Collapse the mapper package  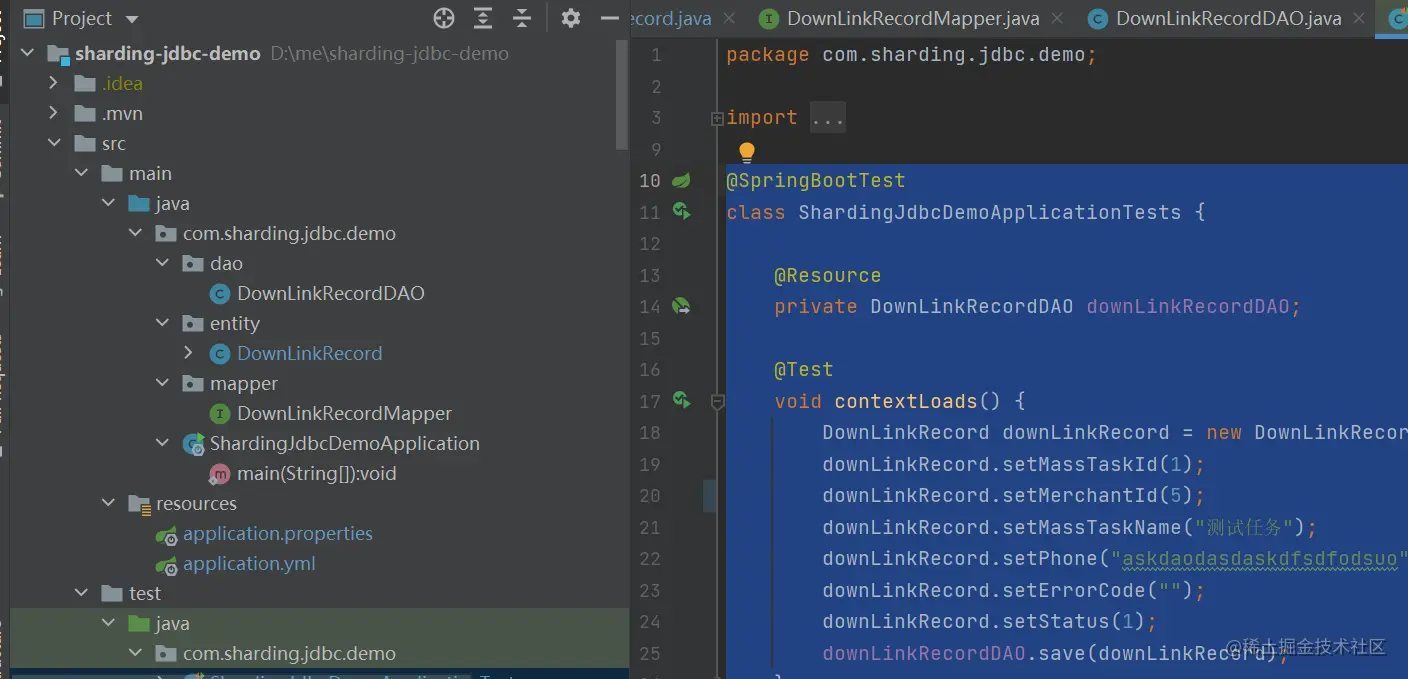[163, 383]
